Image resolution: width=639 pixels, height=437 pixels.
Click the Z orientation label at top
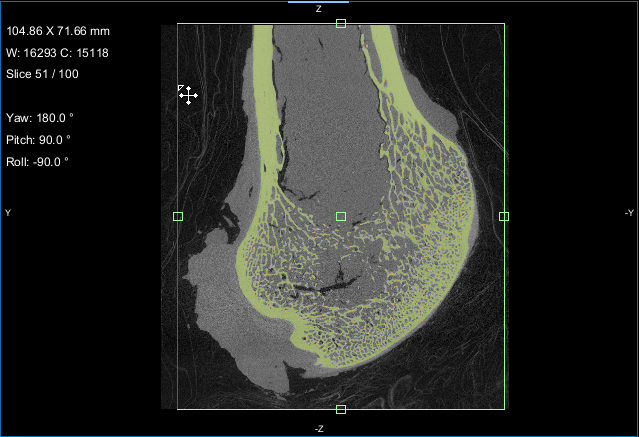[319, 9]
